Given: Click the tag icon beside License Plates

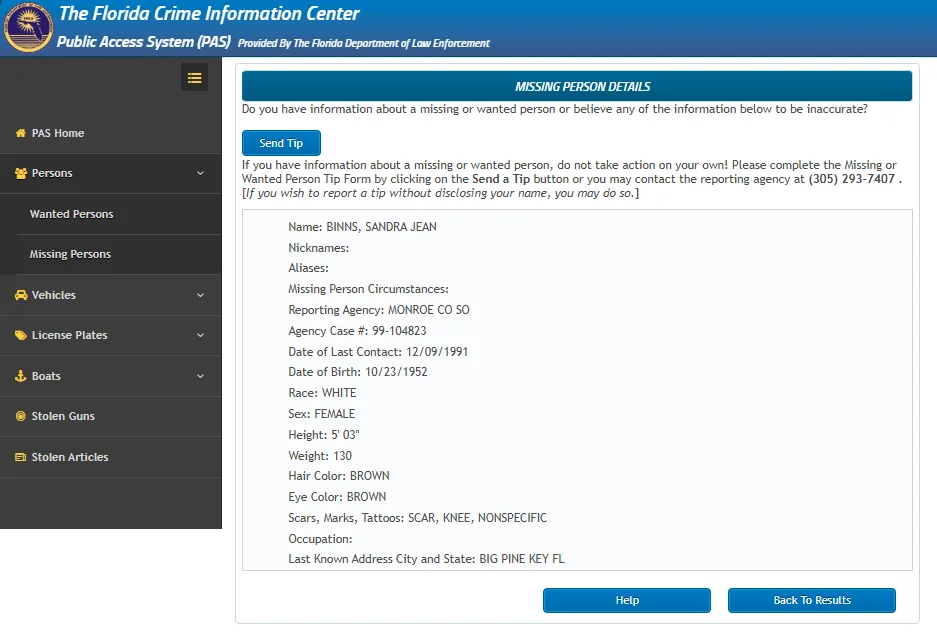Looking at the screenshot, I should click(x=21, y=335).
